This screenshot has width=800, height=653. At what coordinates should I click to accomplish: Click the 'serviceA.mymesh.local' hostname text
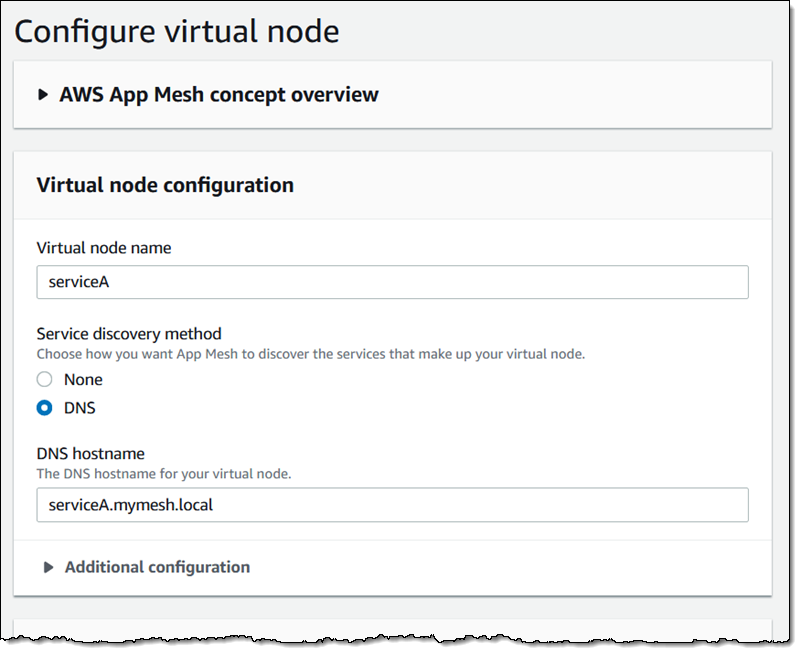[131, 505]
